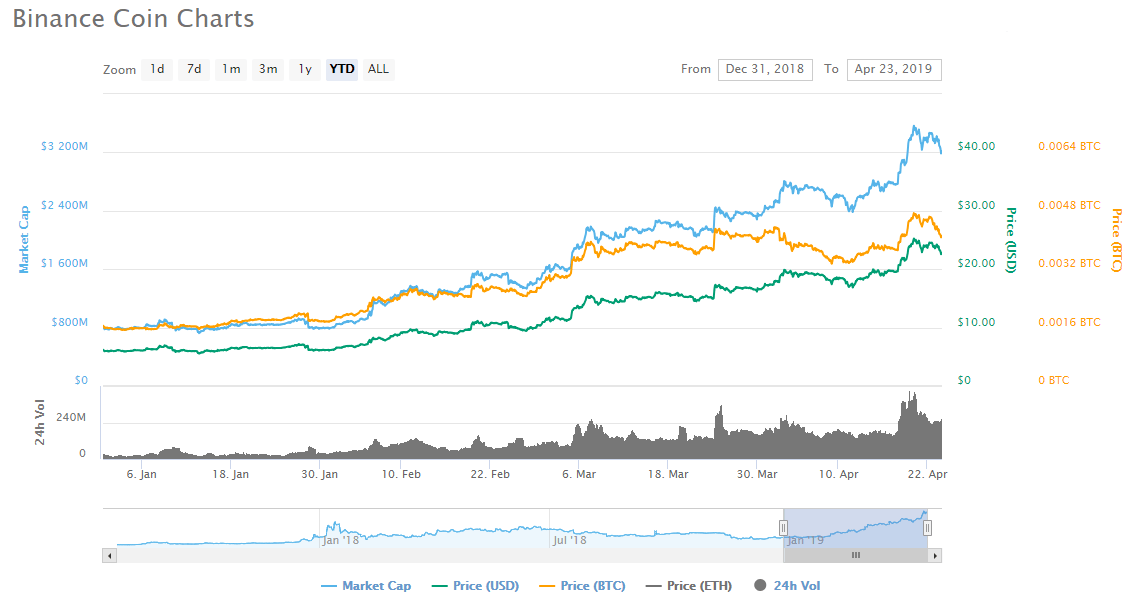Click the active YTD zoom option
The width and height of the screenshot is (1140, 600).
click(x=340, y=69)
